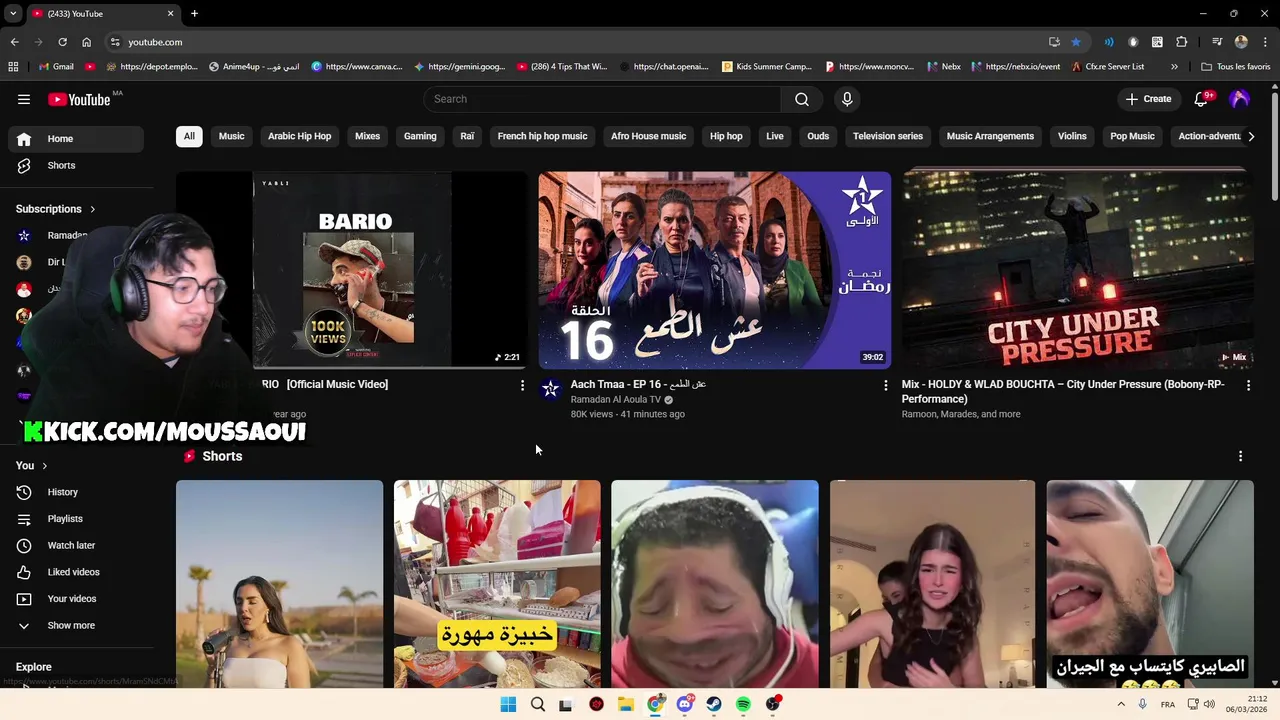Image resolution: width=1280 pixels, height=720 pixels.
Task: Open Liked videos in the sidebar
Action: point(76,572)
